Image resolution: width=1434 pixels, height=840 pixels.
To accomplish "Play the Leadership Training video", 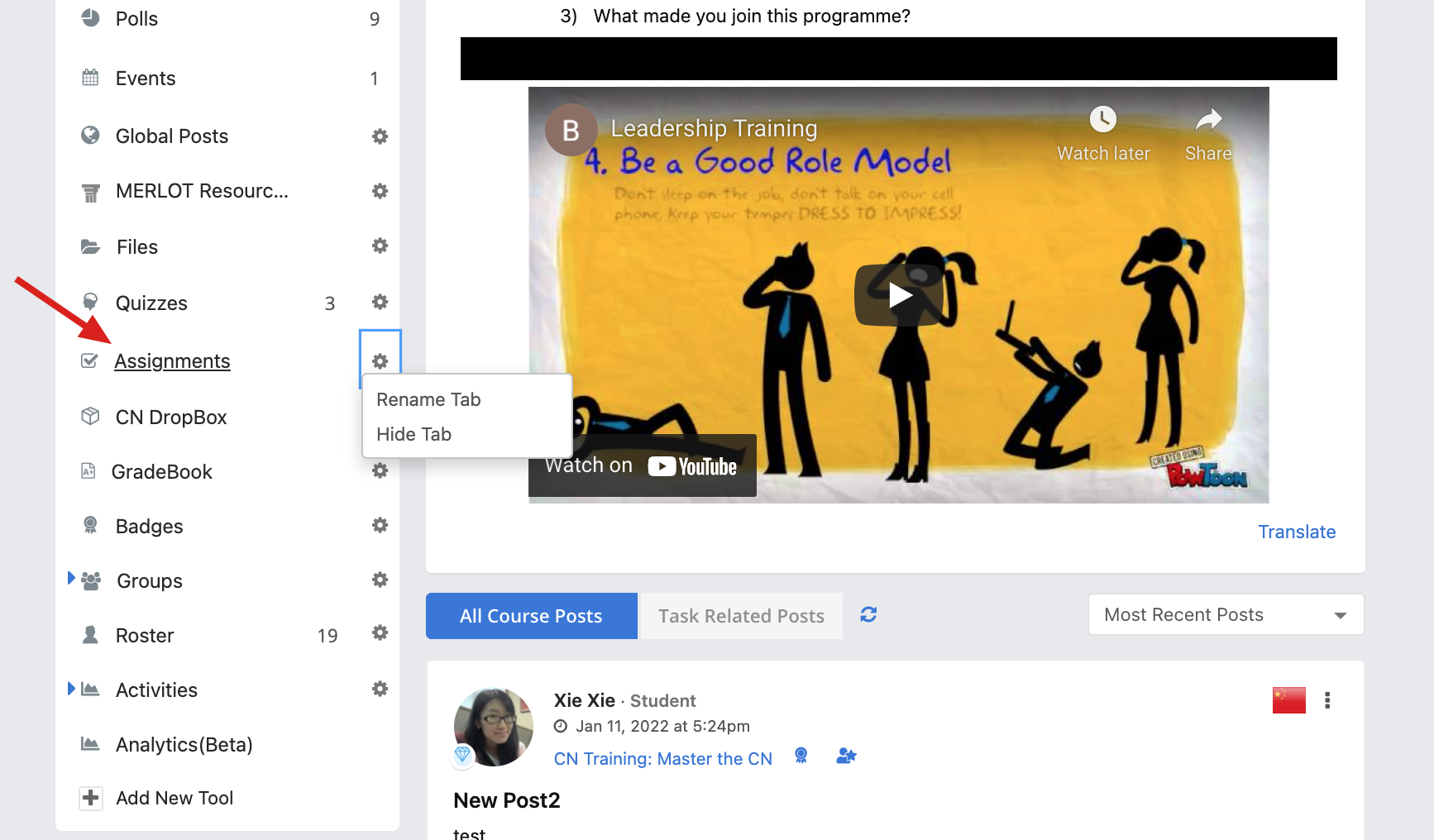I will (x=899, y=295).
